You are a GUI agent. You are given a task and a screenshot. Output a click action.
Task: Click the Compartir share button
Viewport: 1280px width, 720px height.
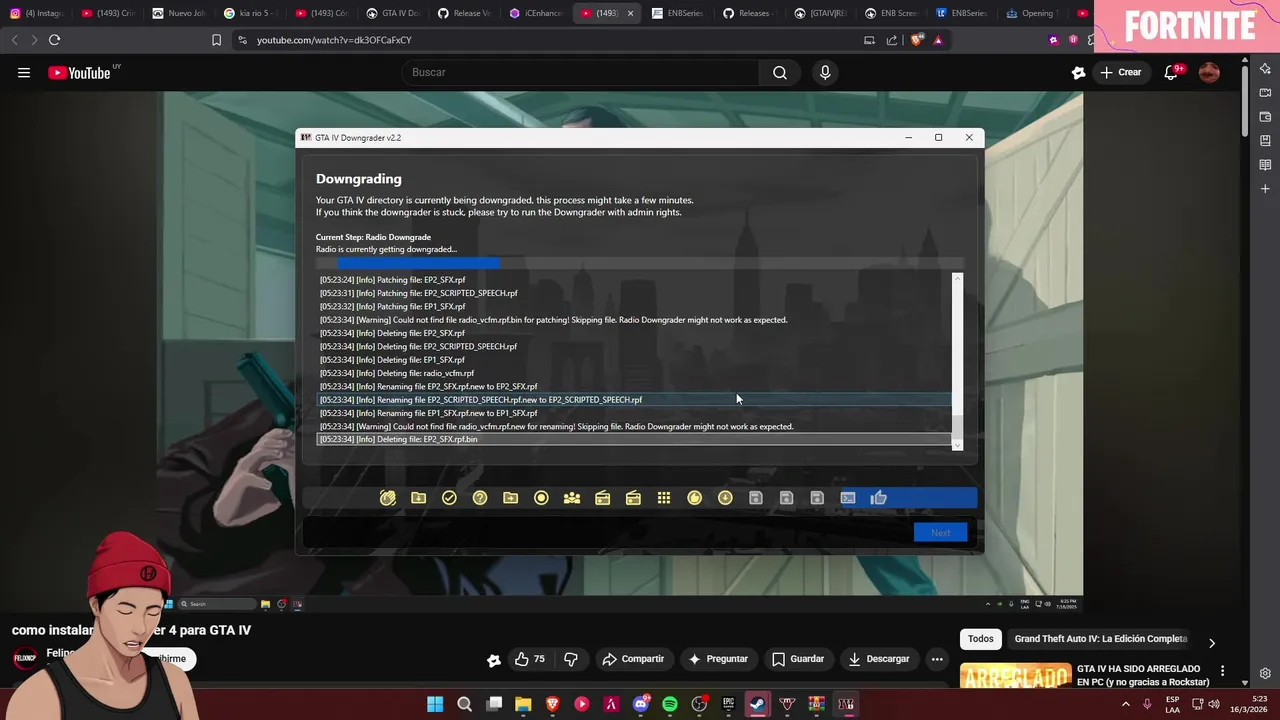click(633, 659)
